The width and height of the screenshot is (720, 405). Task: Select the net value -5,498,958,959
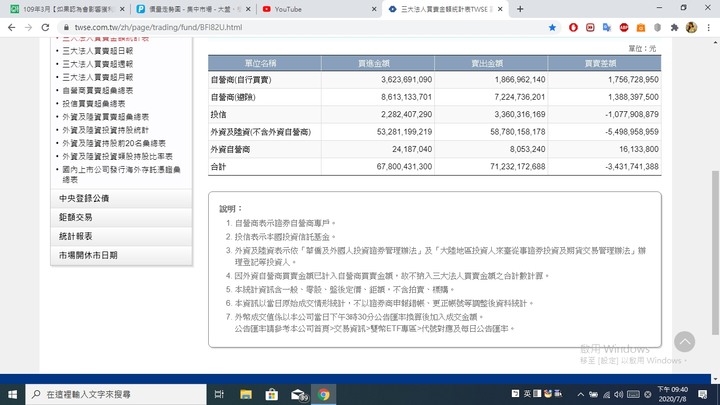pyautogui.click(x=632, y=132)
